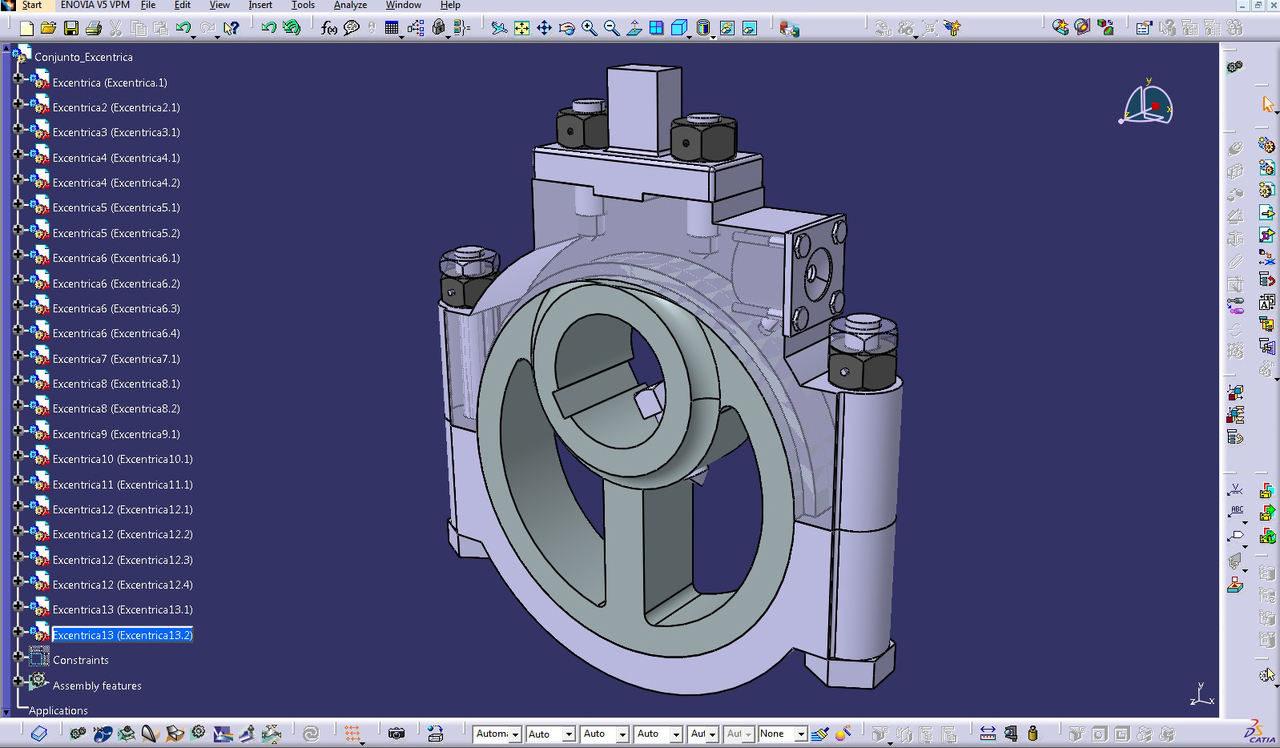This screenshot has width=1280, height=748.
Task: Click the Zoom Out magnifier
Action: click(x=611, y=29)
